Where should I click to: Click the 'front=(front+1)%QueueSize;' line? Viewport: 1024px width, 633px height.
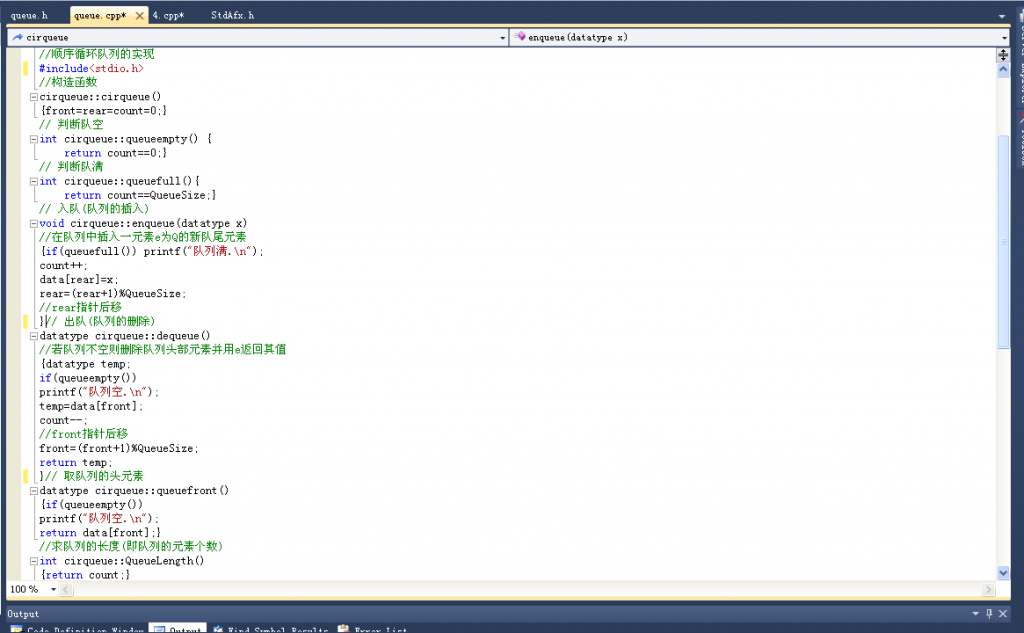pyautogui.click(x=119, y=449)
